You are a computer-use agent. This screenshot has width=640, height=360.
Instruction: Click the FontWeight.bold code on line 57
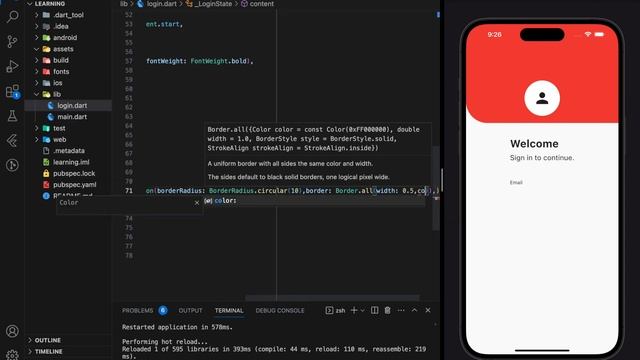pyautogui.click(x=219, y=61)
